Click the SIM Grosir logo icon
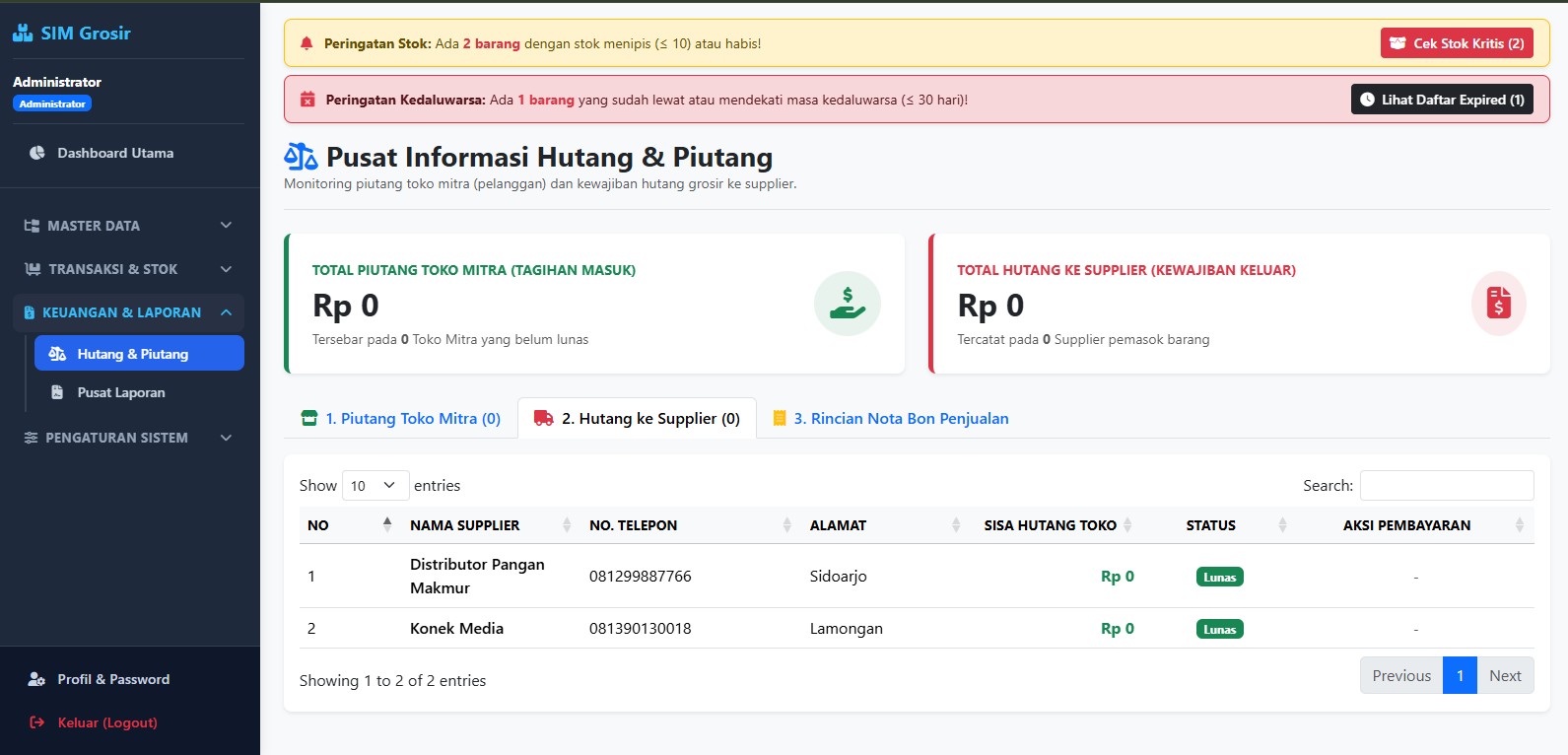 coord(23,34)
